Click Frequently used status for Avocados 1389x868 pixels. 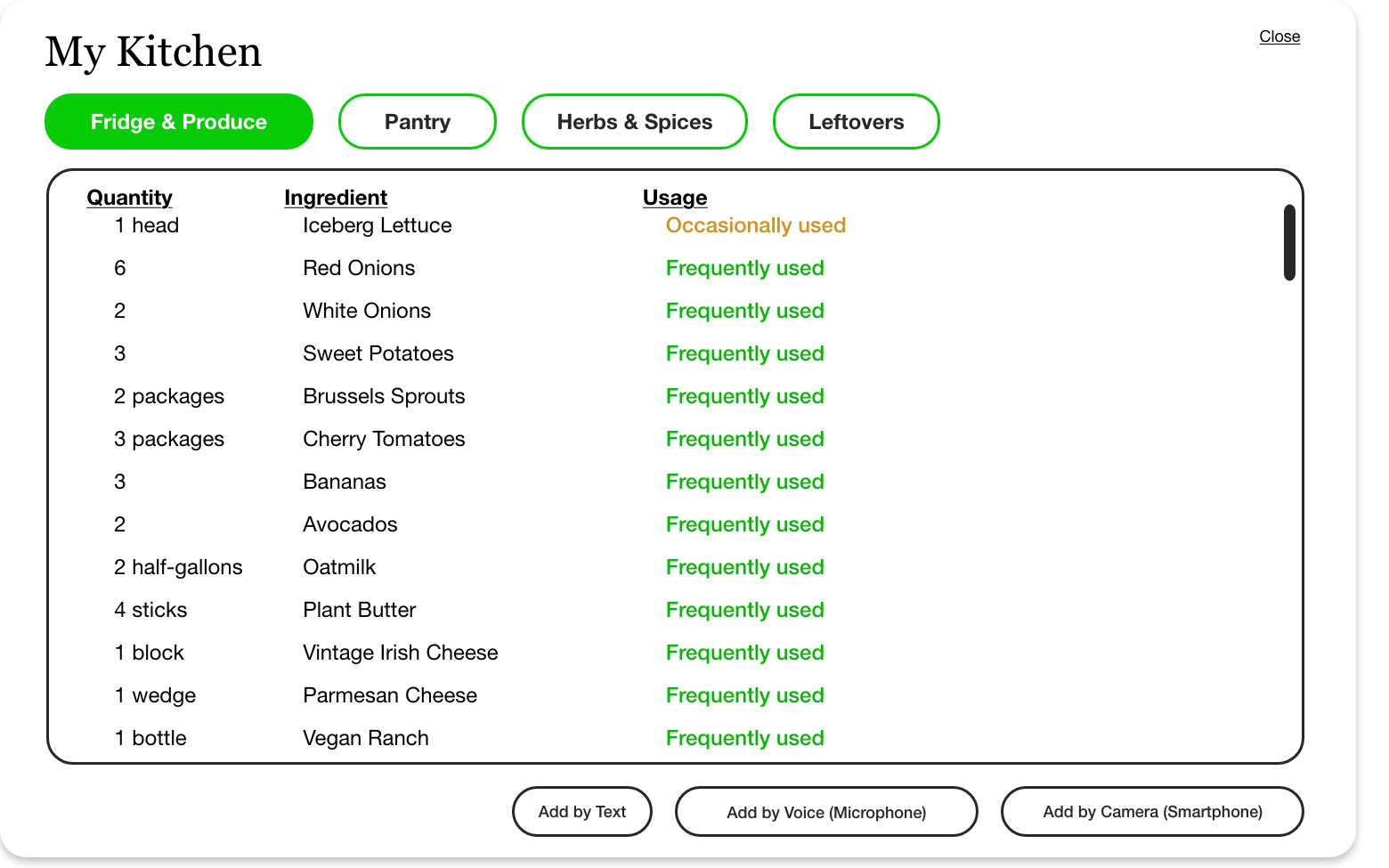click(x=745, y=524)
